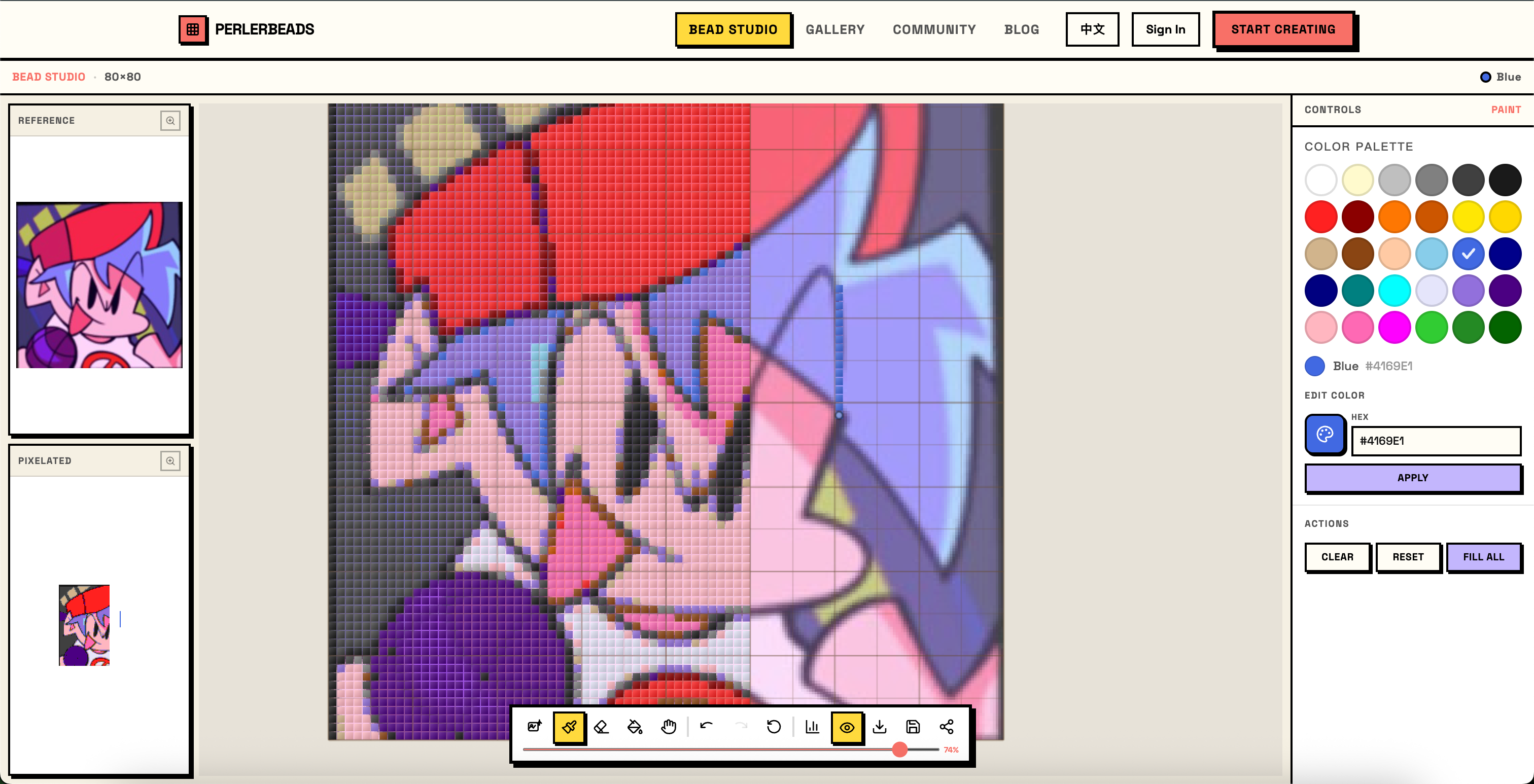Save the project with floppy icon

pyautogui.click(x=913, y=726)
